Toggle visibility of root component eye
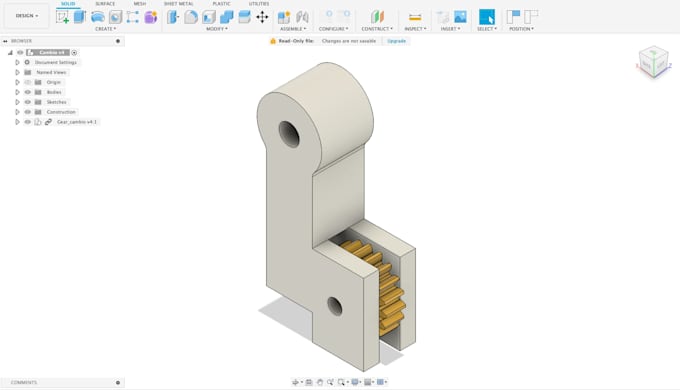The image size is (680, 390). click(20, 52)
